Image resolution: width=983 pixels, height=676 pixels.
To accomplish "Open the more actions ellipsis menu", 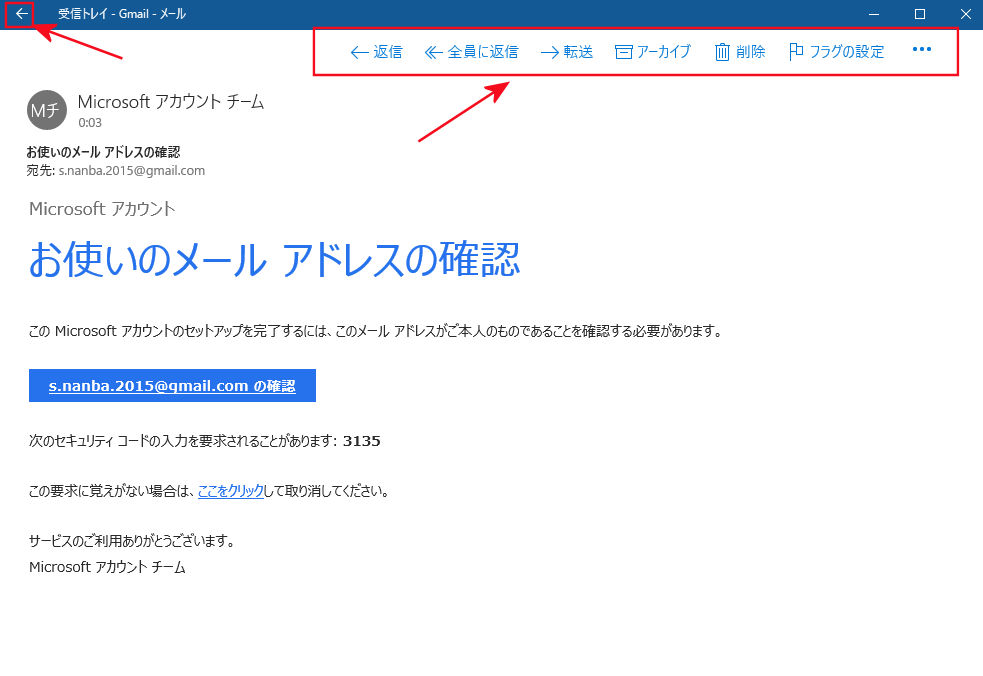I will (922, 50).
